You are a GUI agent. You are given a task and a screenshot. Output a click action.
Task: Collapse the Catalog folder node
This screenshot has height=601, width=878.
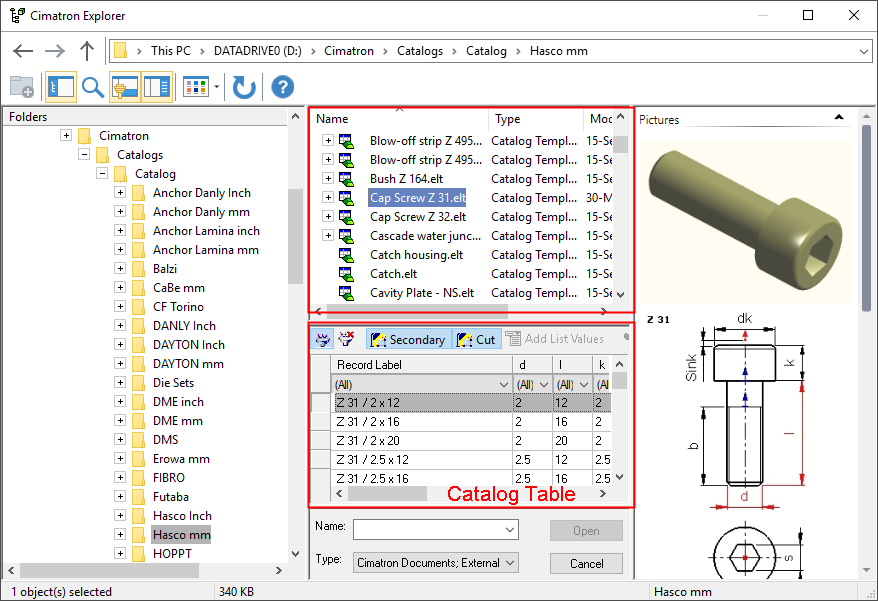tap(102, 174)
